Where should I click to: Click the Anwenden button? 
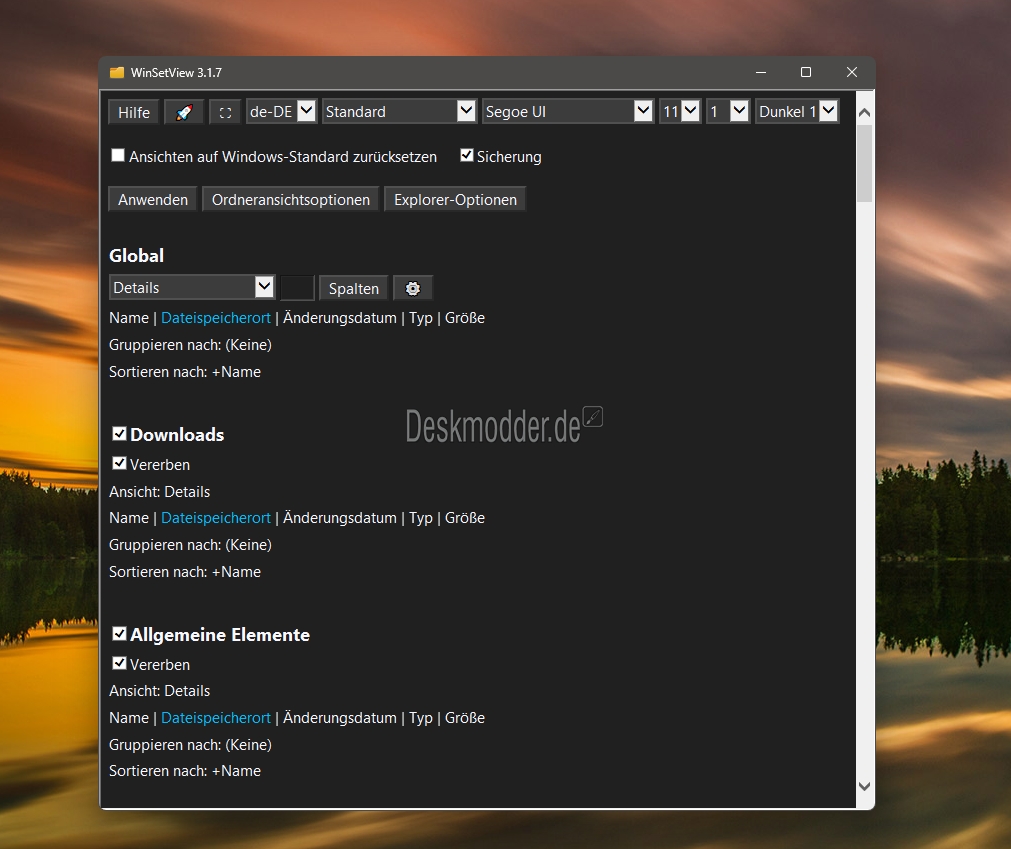point(153,200)
